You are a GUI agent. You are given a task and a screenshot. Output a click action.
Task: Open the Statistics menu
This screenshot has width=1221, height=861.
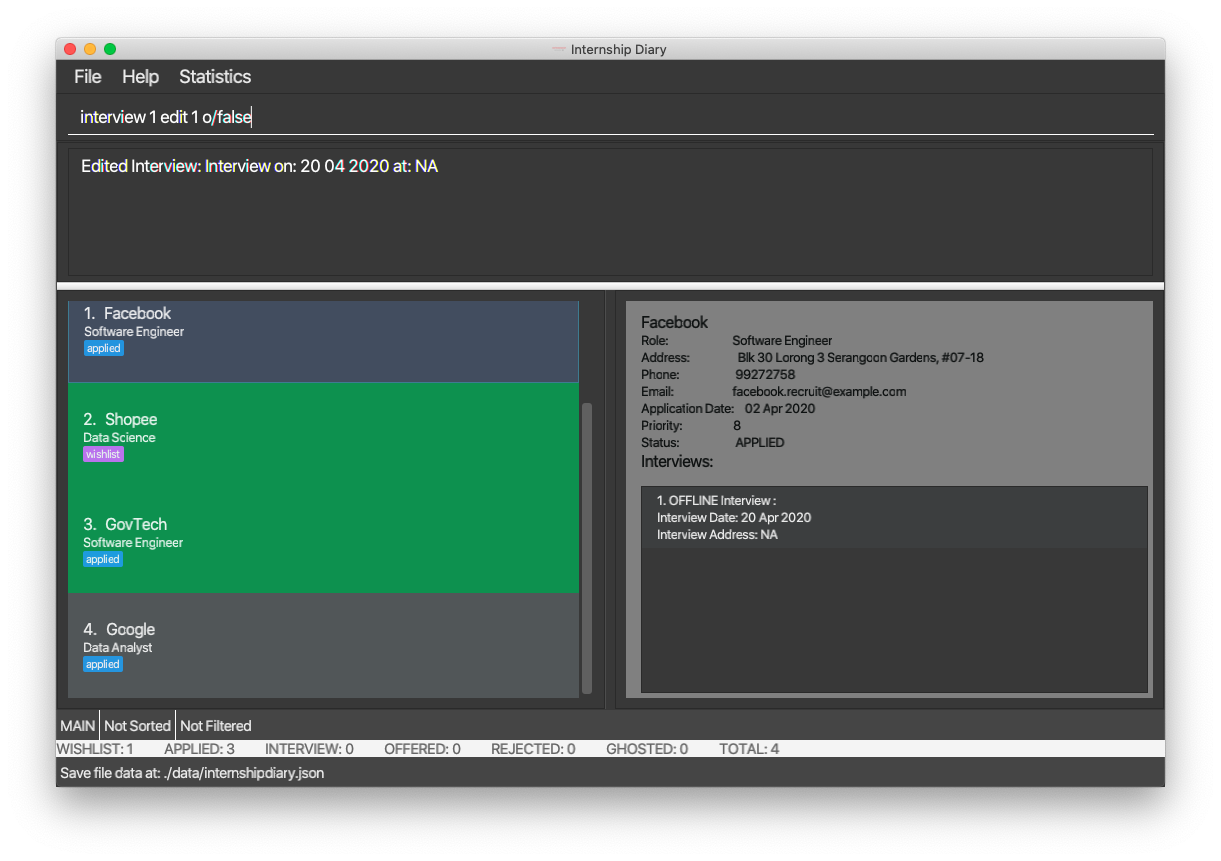pos(215,77)
